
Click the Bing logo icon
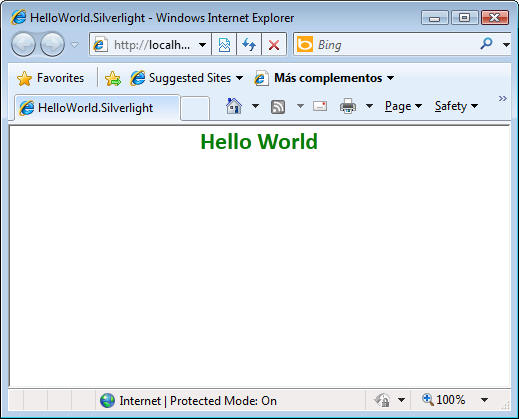click(305, 44)
